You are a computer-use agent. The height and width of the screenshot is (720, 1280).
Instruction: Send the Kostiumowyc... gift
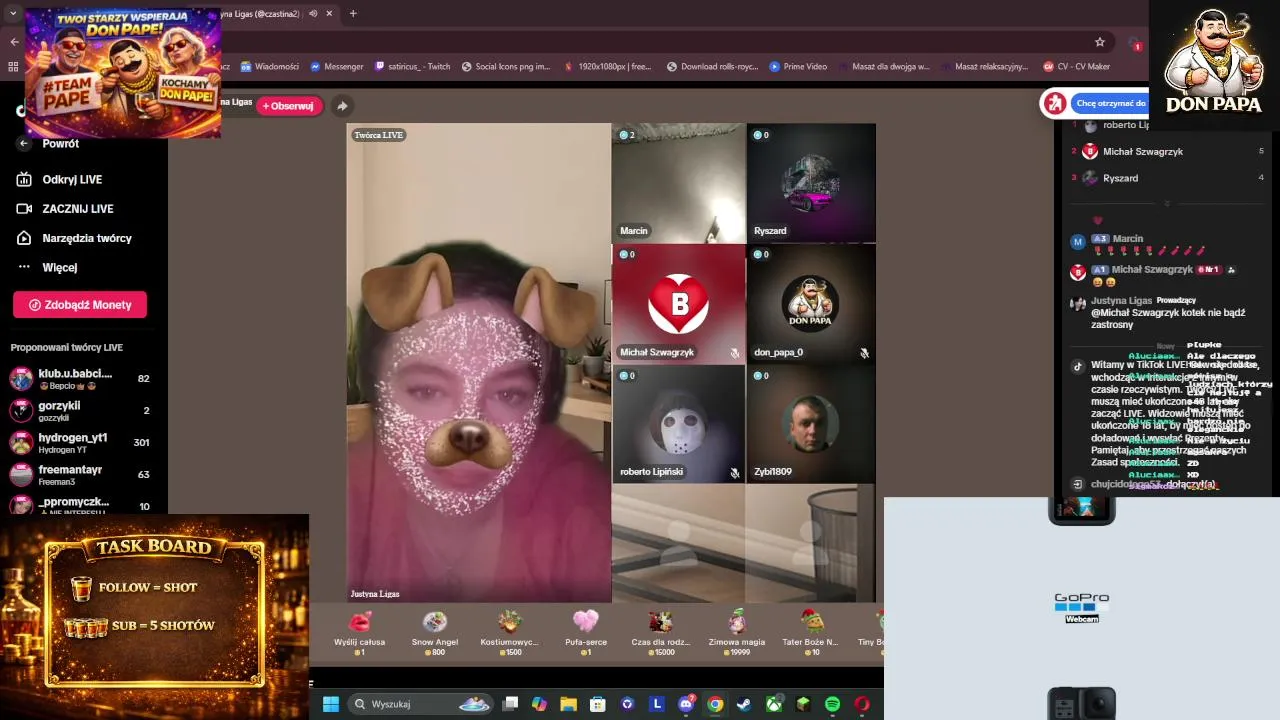(510, 632)
